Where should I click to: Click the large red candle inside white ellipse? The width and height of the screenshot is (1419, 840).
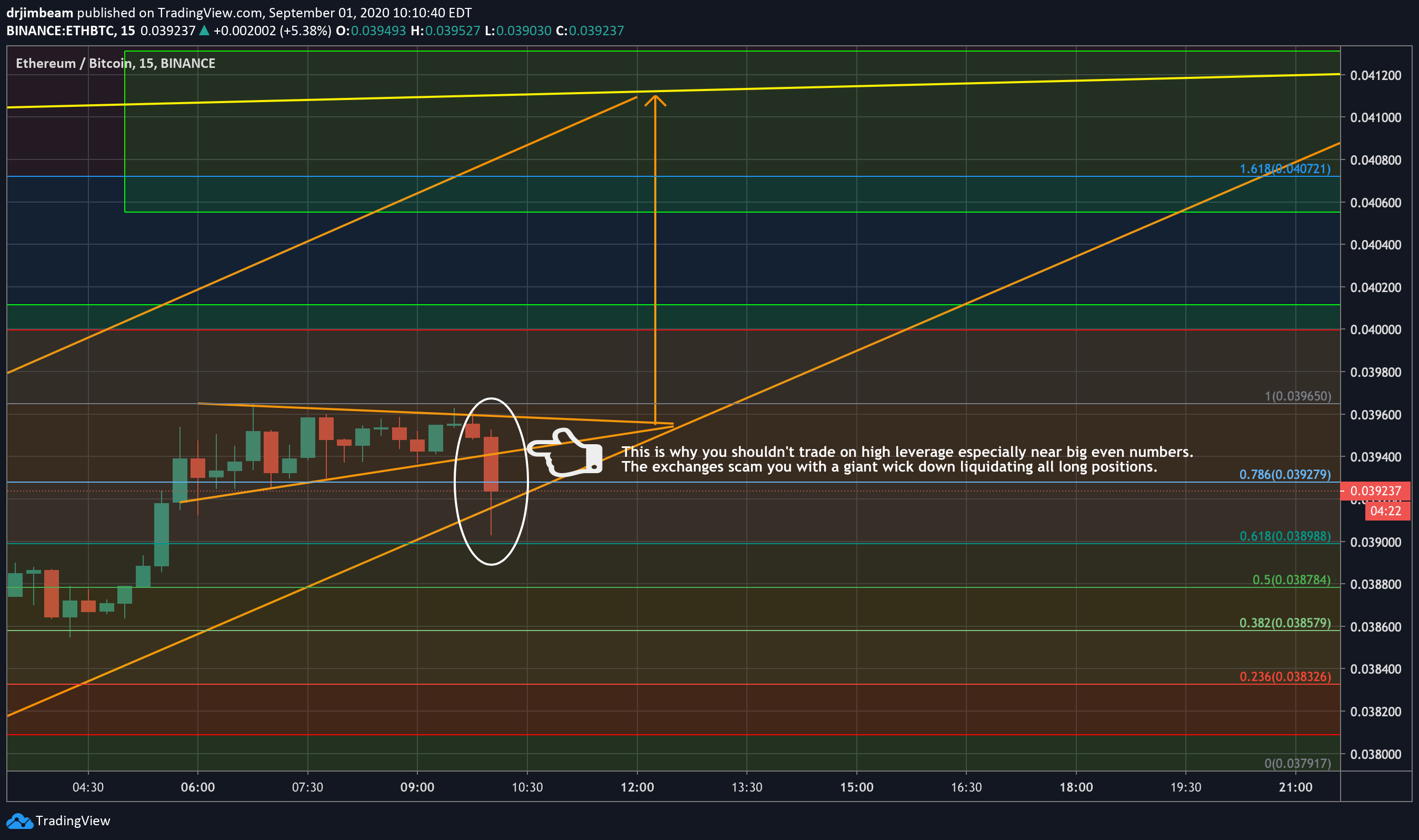pyautogui.click(x=491, y=464)
